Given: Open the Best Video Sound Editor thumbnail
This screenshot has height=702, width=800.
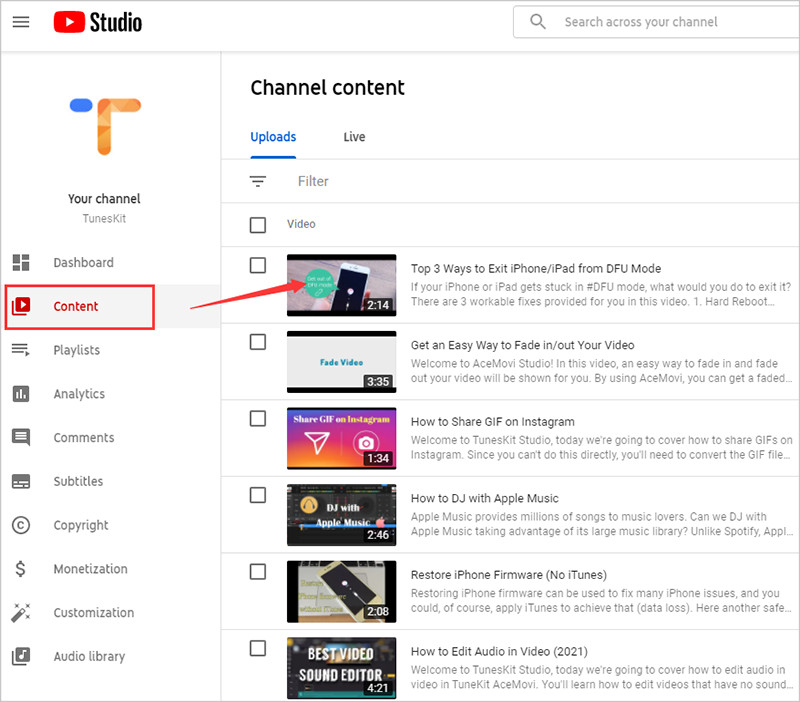Looking at the screenshot, I should [x=341, y=668].
